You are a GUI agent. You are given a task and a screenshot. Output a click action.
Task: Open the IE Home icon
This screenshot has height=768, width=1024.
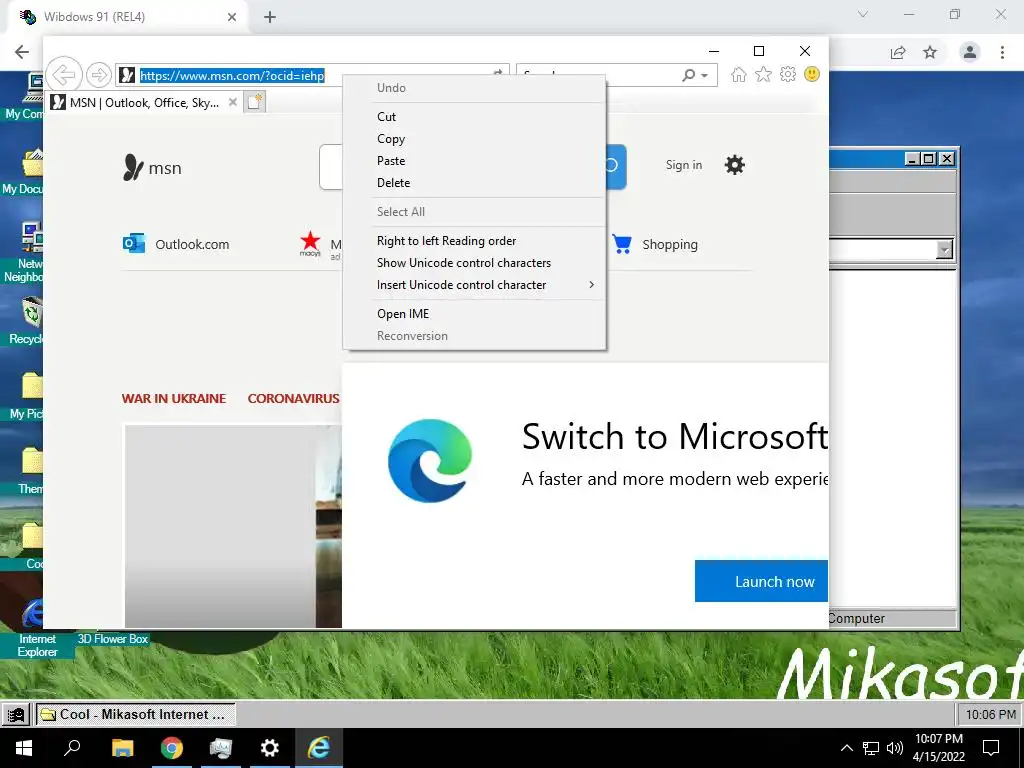(x=739, y=74)
